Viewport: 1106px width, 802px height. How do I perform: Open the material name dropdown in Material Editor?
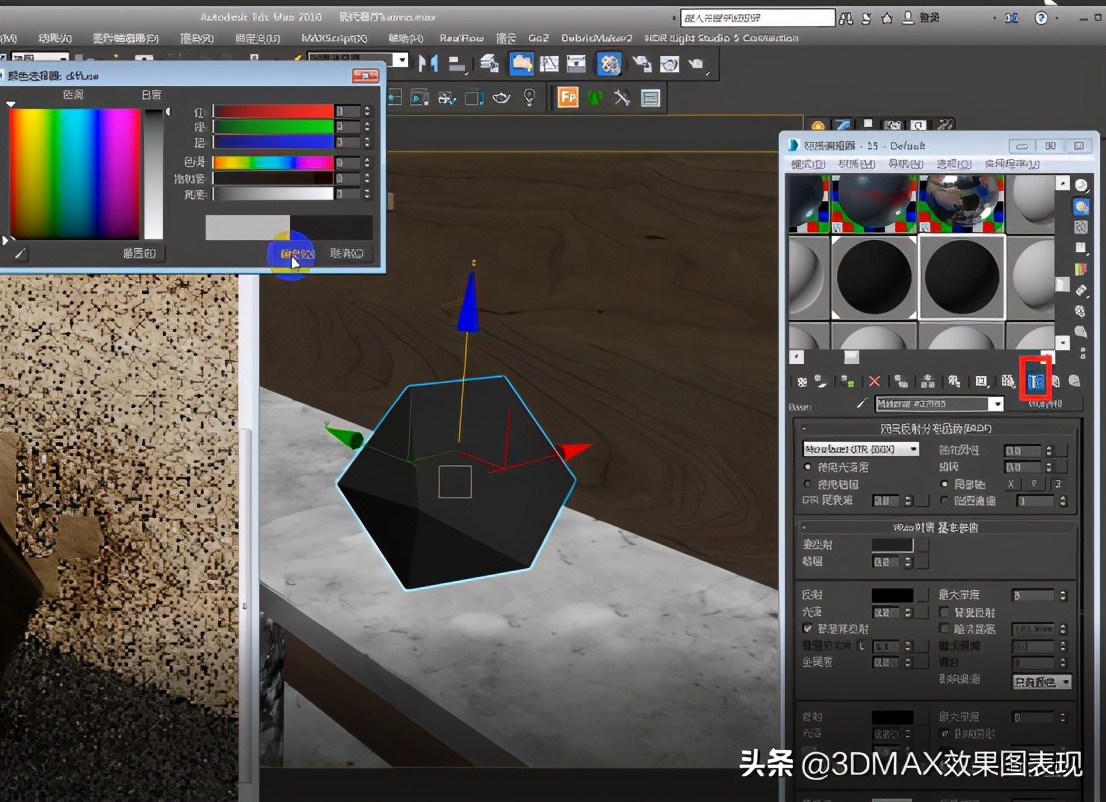tap(996, 403)
